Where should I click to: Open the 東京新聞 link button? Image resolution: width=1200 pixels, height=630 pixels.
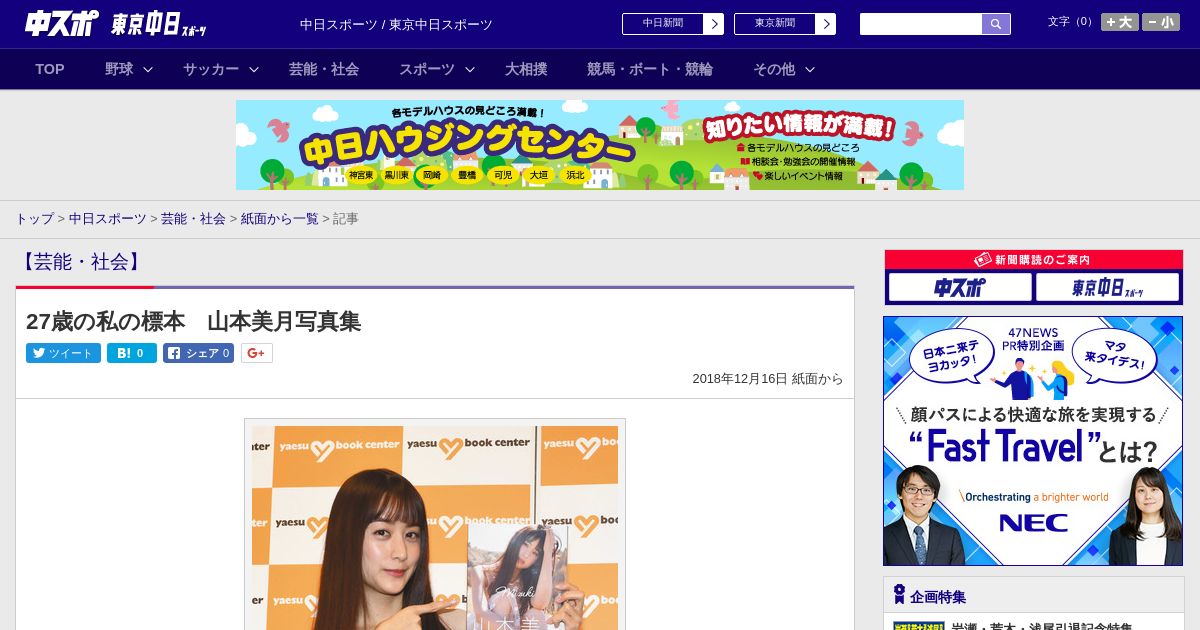point(775,24)
